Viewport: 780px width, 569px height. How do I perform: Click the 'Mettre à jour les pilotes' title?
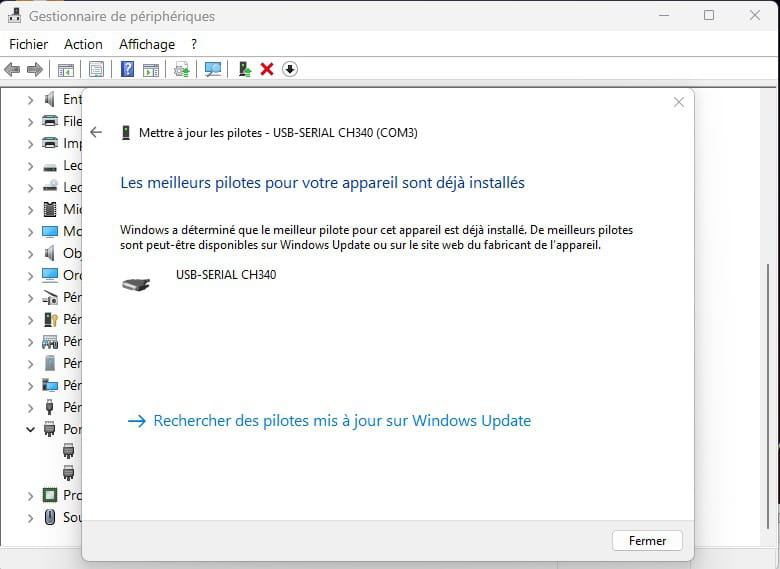click(x=278, y=133)
